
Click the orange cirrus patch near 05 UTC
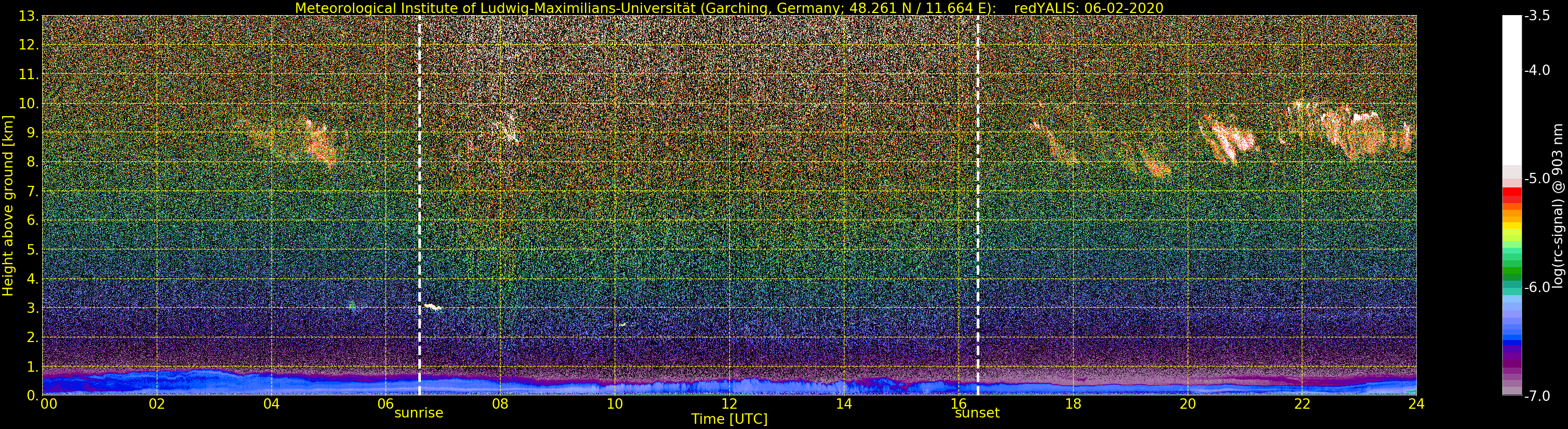pyautogui.click(x=319, y=144)
